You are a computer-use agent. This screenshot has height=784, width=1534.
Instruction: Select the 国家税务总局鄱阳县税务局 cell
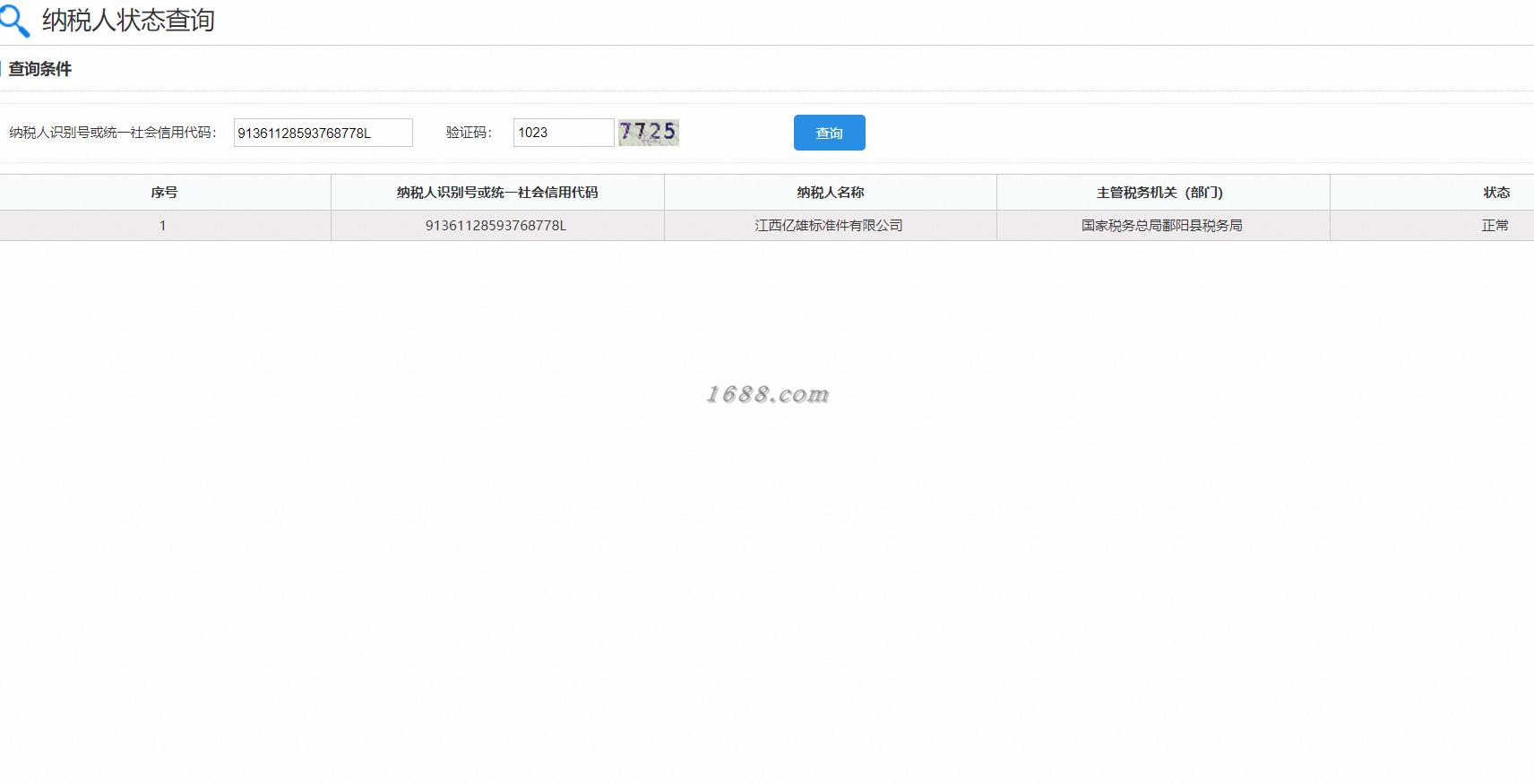pos(1163,226)
